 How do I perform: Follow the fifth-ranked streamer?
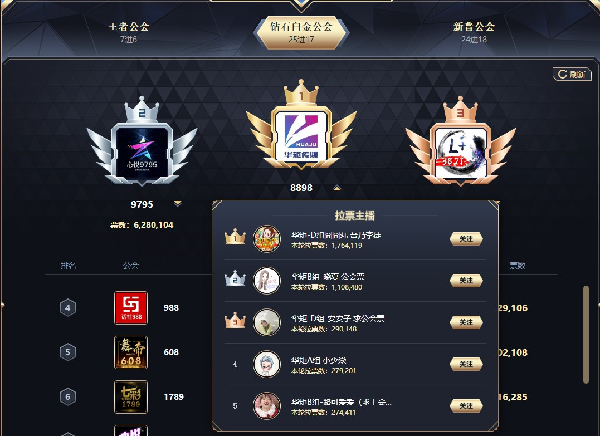tap(466, 406)
